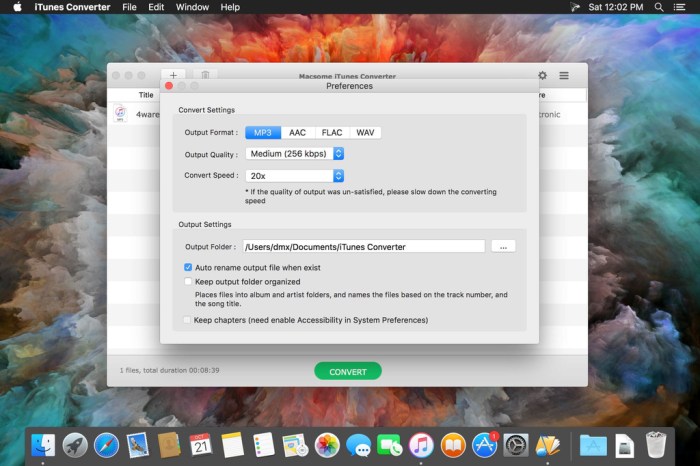700x466 pixels.
Task: Select FLAC output format
Action: (x=331, y=132)
